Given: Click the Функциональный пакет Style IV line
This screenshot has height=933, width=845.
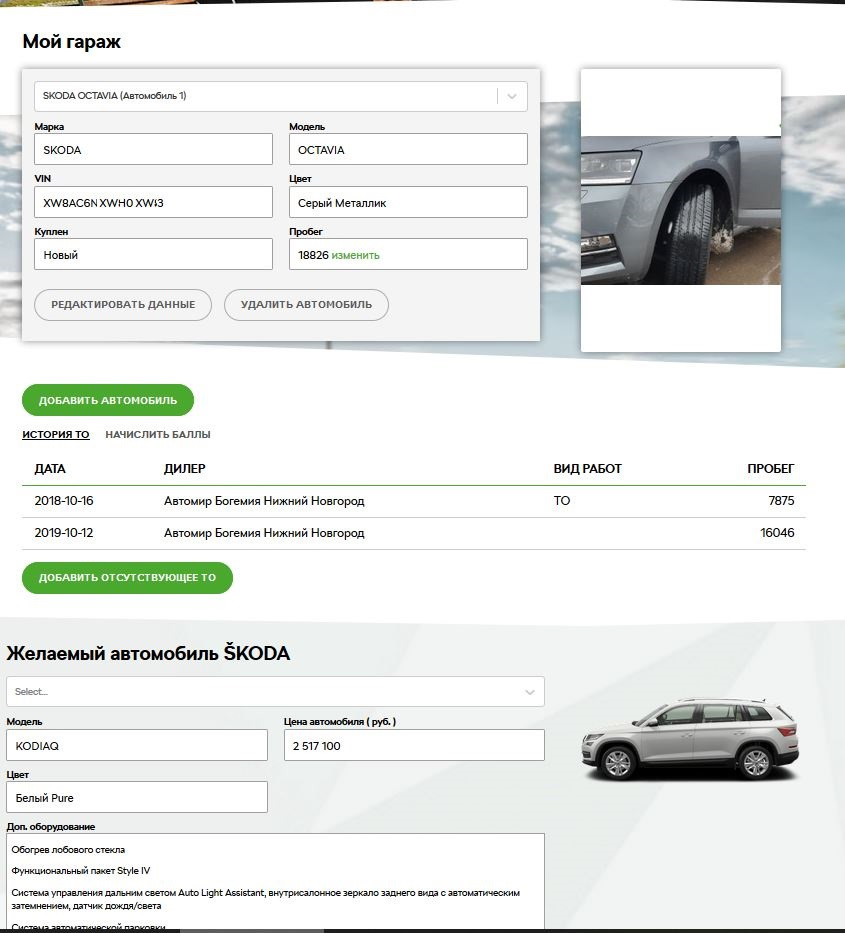Looking at the screenshot, I should pos(81,871).
